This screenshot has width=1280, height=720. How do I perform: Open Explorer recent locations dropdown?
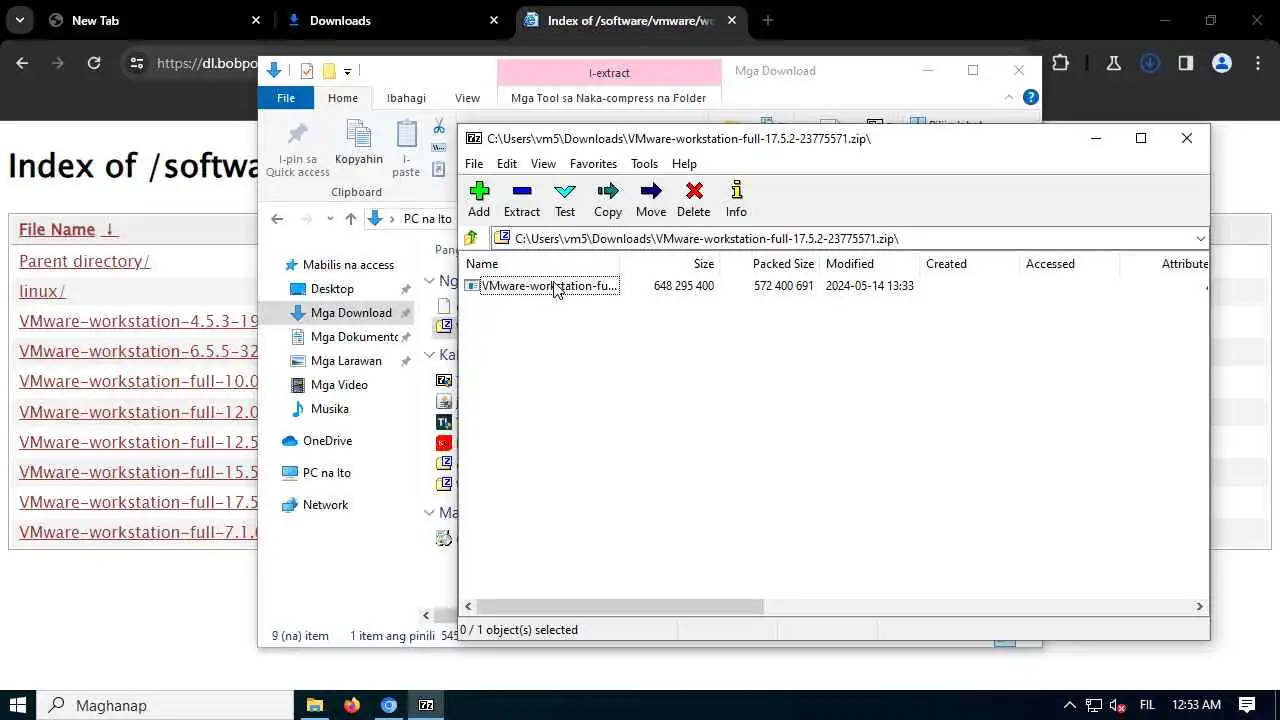tap(330, 219)
